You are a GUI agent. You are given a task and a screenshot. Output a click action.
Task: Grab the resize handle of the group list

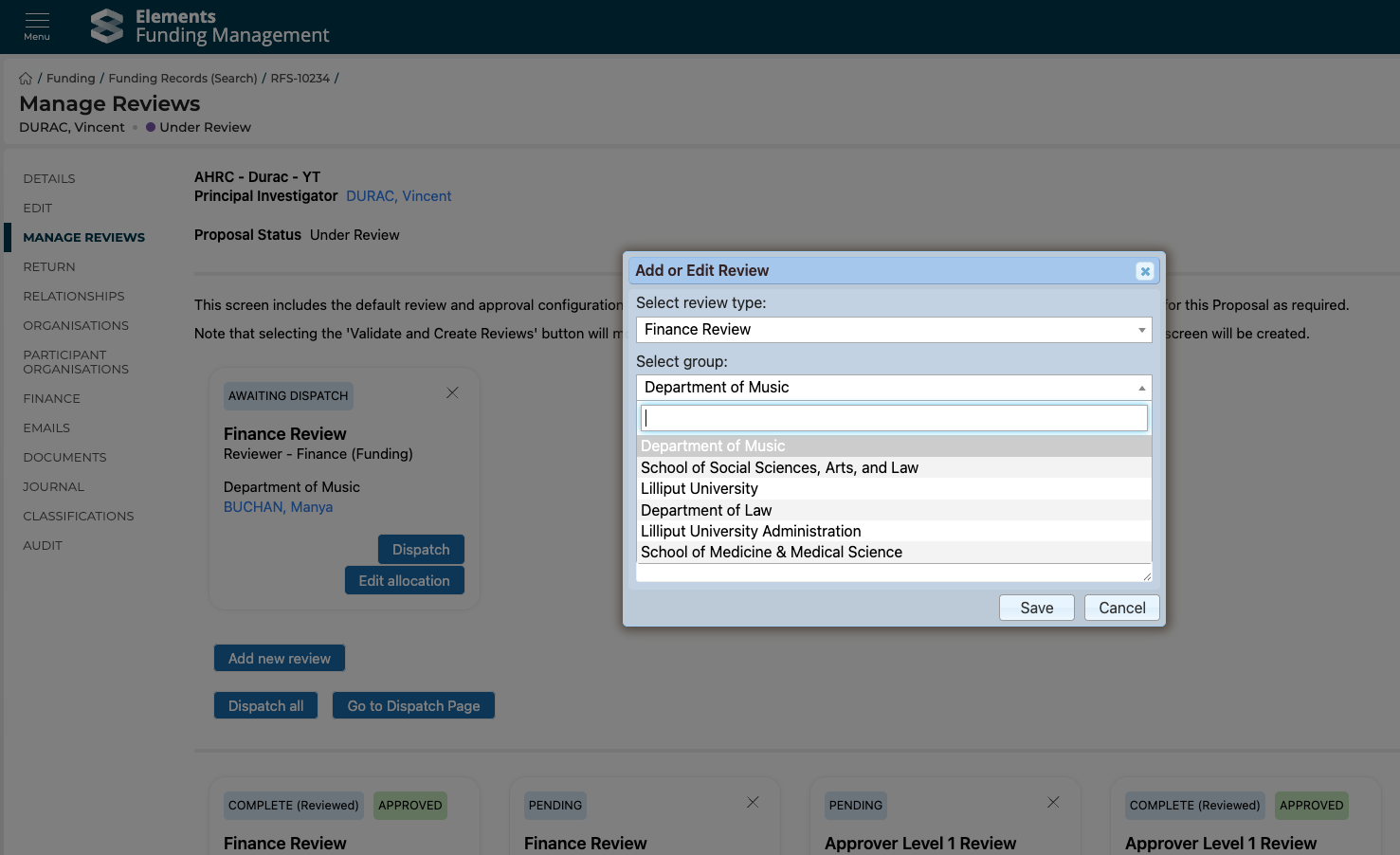pos(1146,575)
